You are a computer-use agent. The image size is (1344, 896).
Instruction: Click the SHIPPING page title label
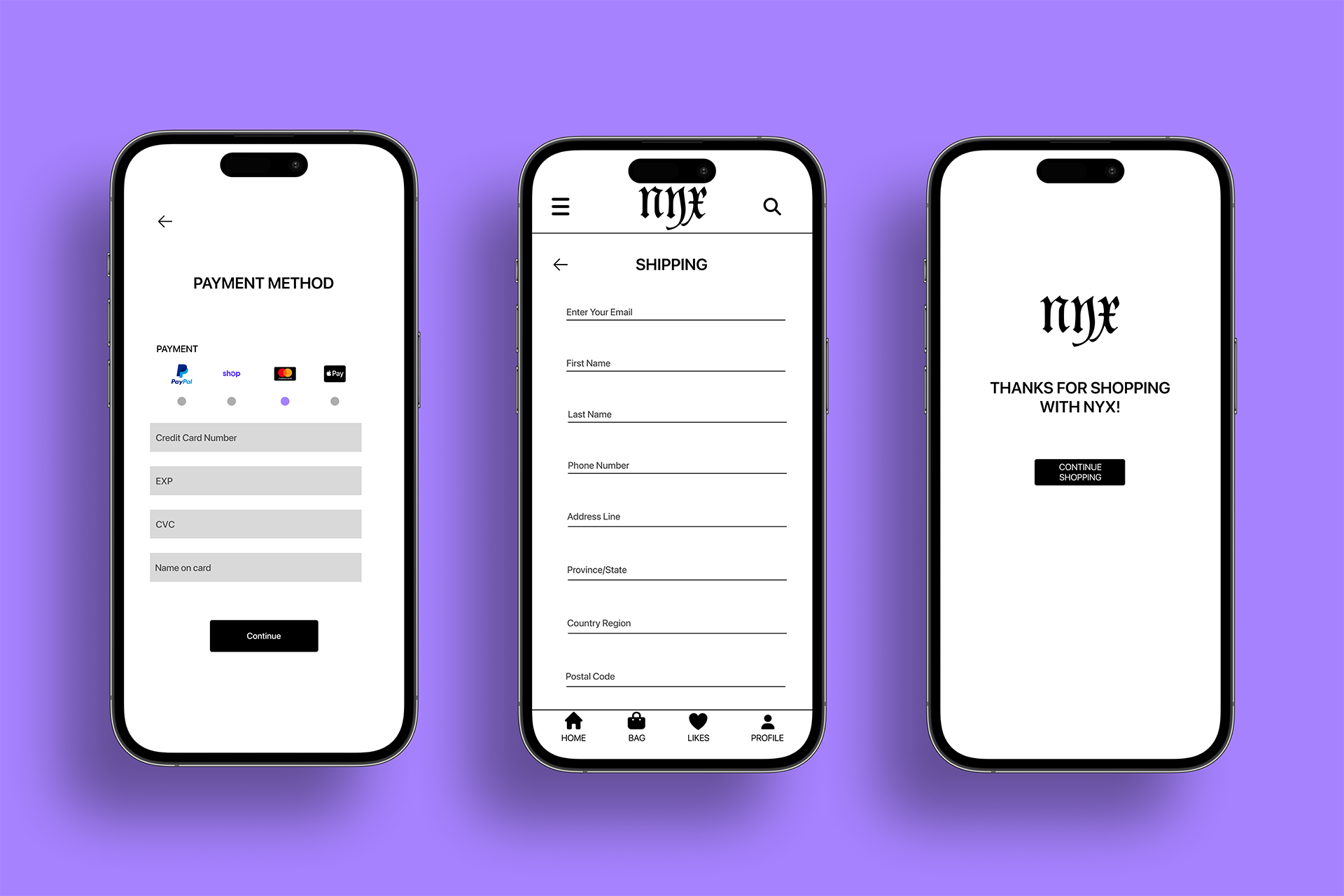tap(671, 264)
